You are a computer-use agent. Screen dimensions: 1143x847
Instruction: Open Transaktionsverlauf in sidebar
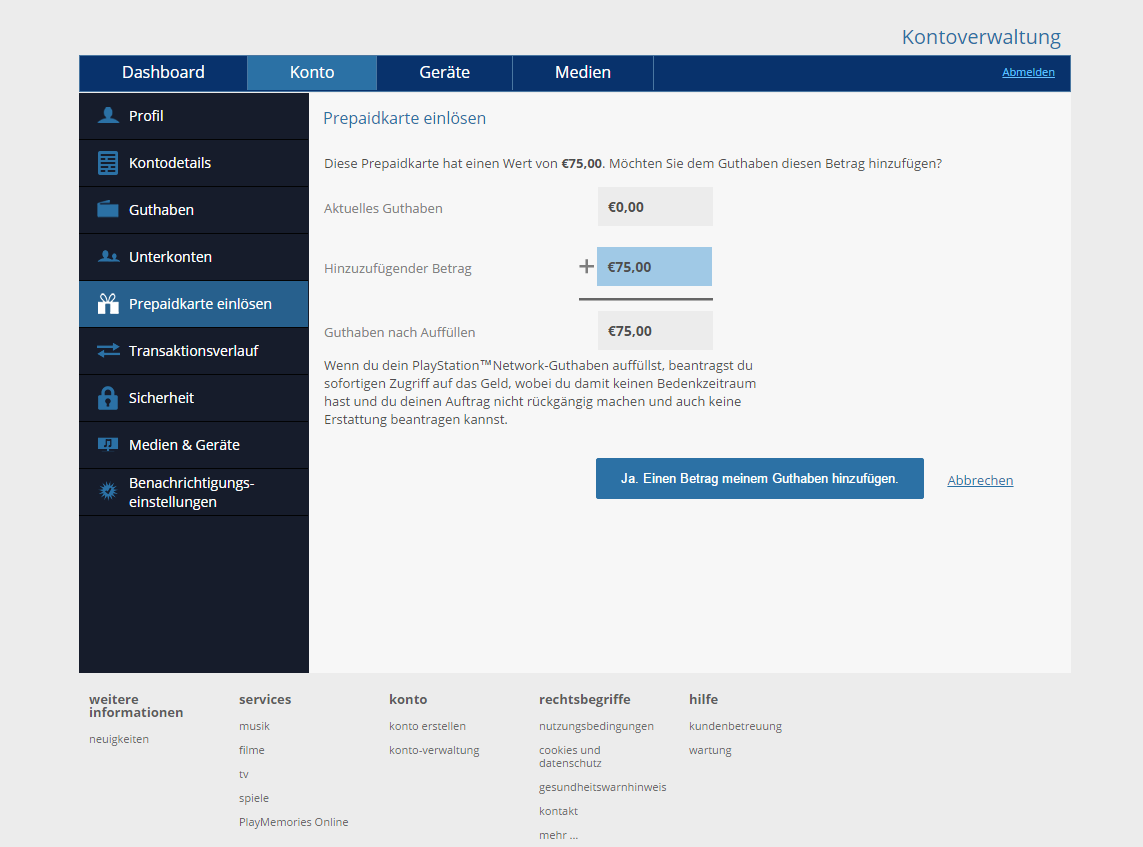pyautogui.click(x=194, y=351)
